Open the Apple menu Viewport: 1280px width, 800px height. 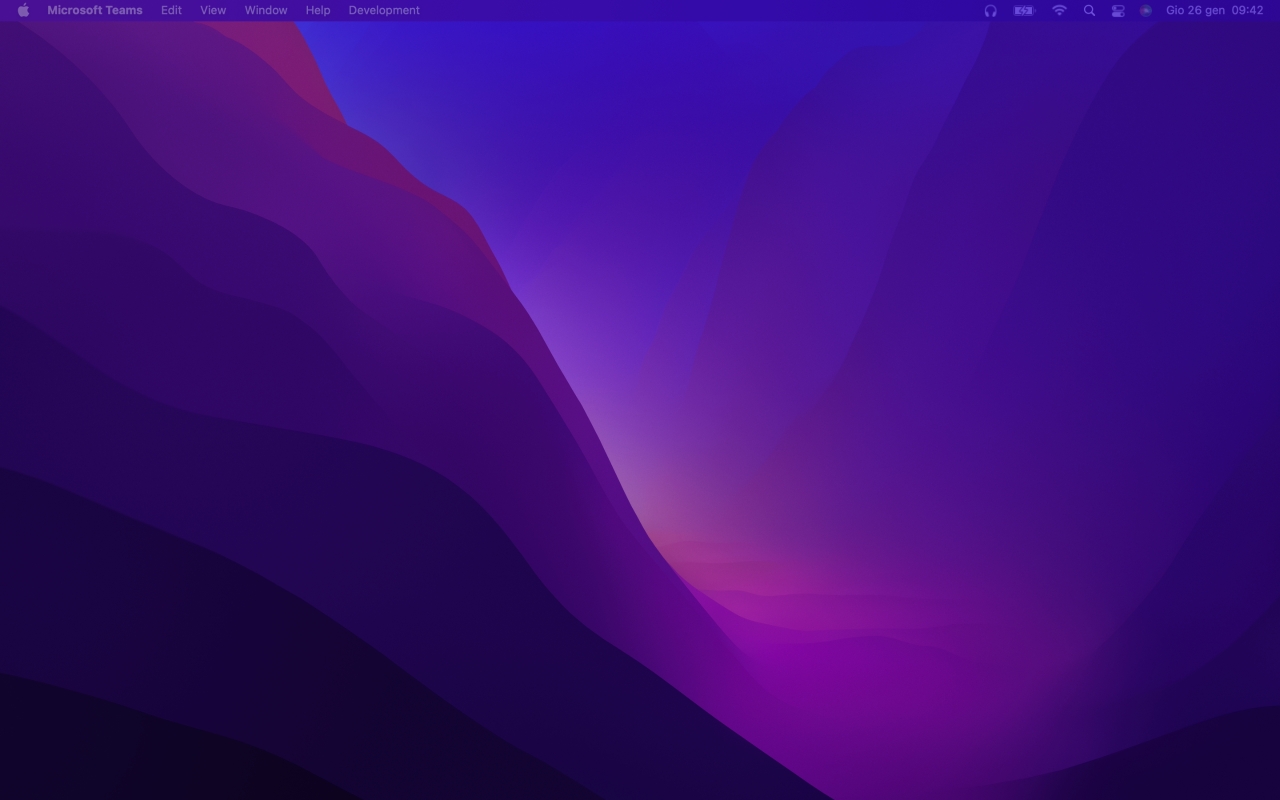click(23, 10)
